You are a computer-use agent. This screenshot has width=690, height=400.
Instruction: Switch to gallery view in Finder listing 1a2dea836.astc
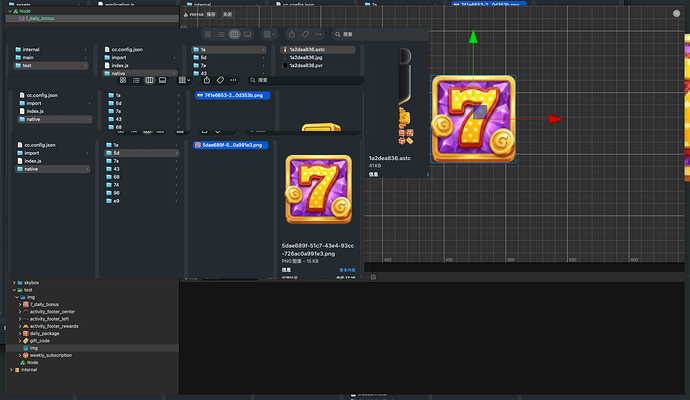click(x=247, y=34)
